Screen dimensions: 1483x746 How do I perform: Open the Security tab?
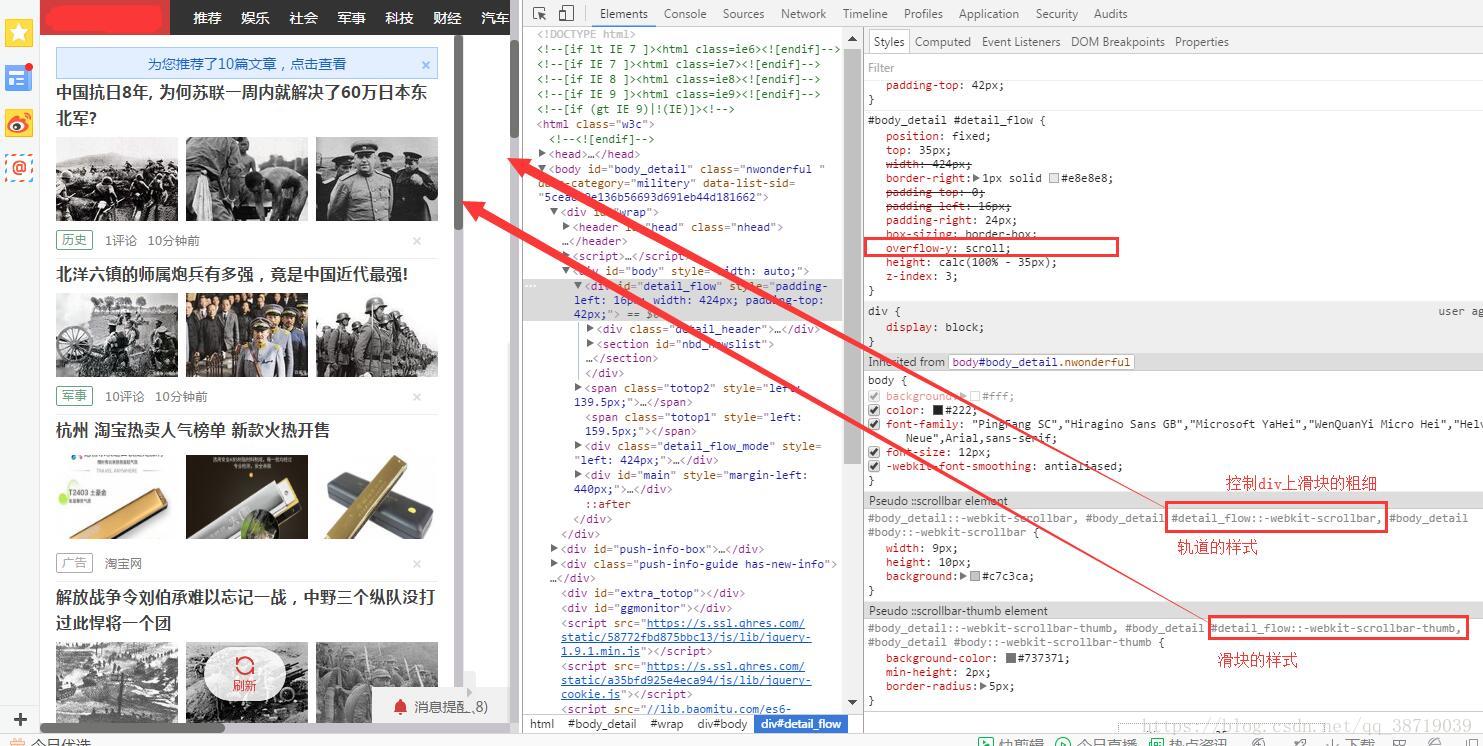(x=1057, y=14)
